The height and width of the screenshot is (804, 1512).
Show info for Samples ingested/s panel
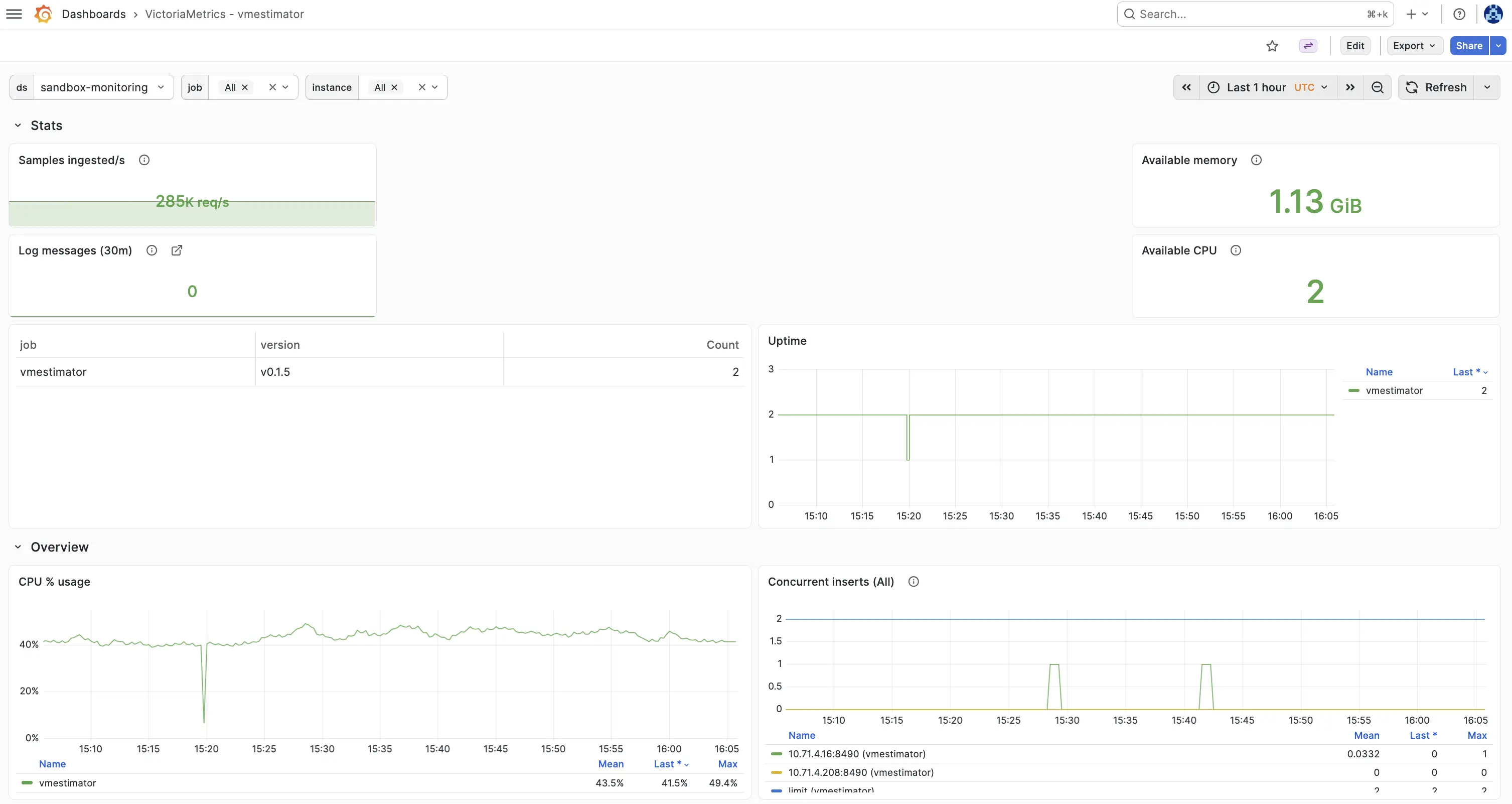144,160
